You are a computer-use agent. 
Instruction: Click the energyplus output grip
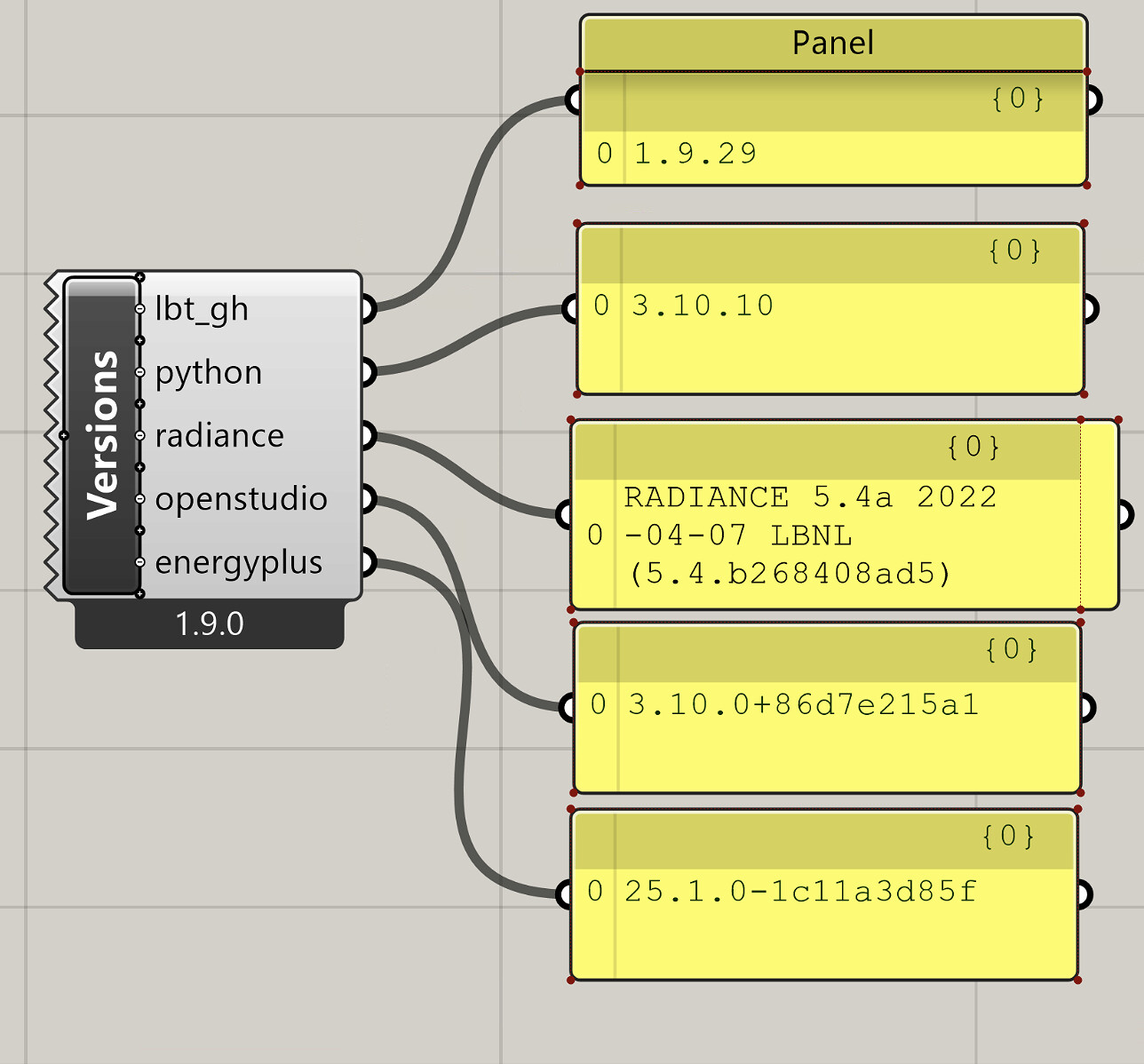pos(369,562)
